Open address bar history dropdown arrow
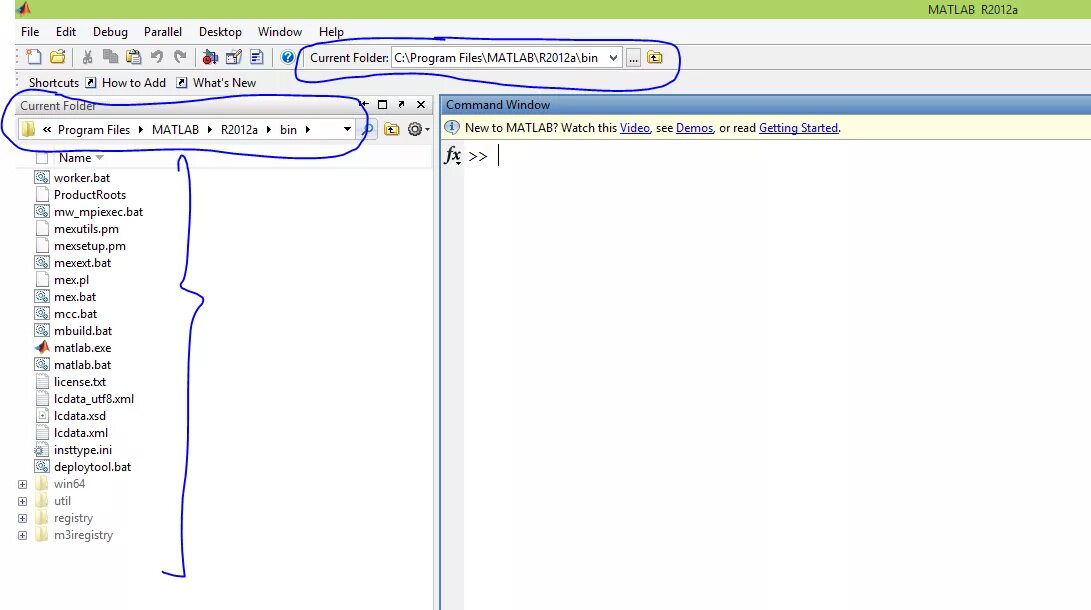 347,129
